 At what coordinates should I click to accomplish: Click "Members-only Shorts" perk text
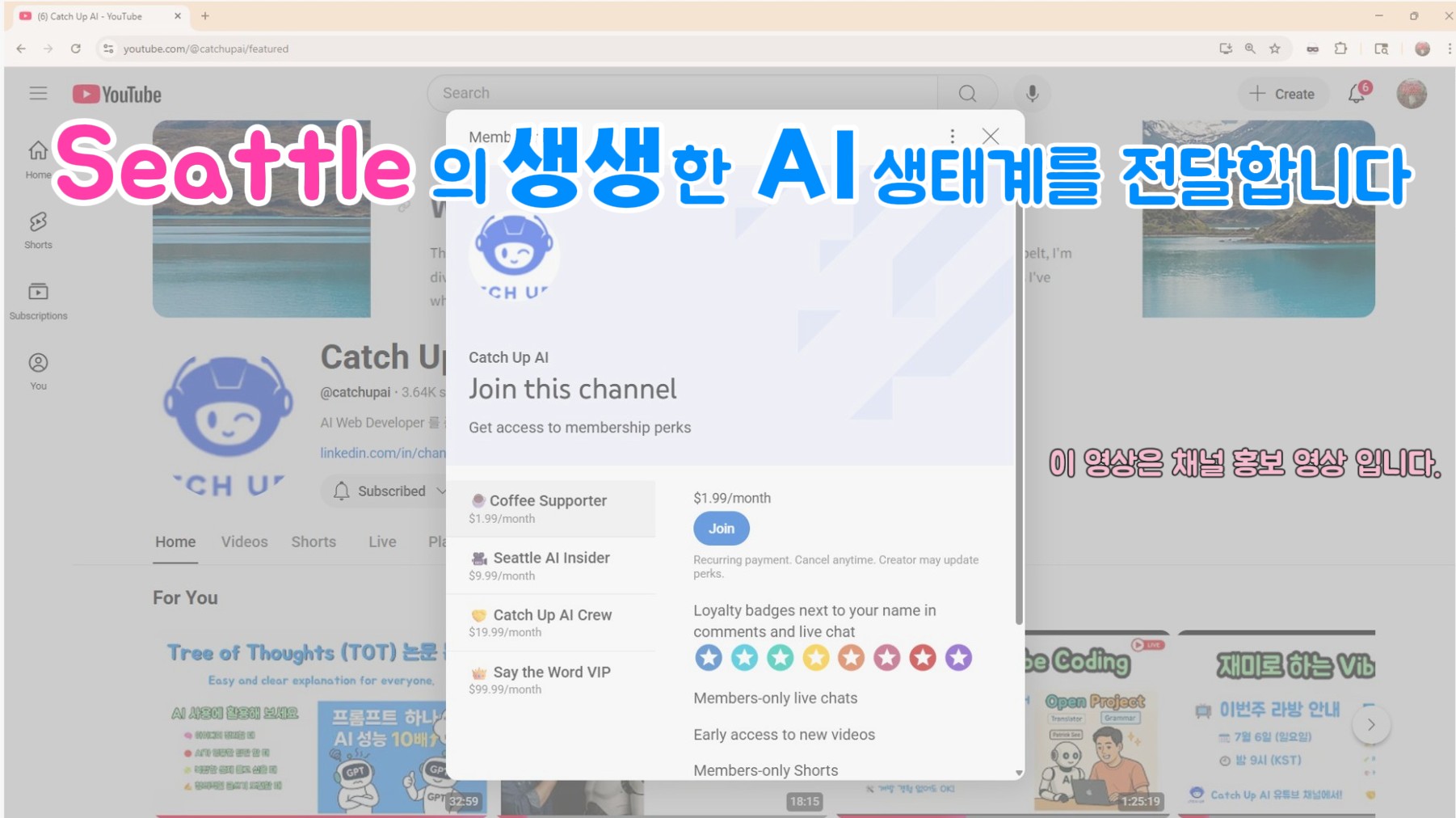[x=765, y=771]
